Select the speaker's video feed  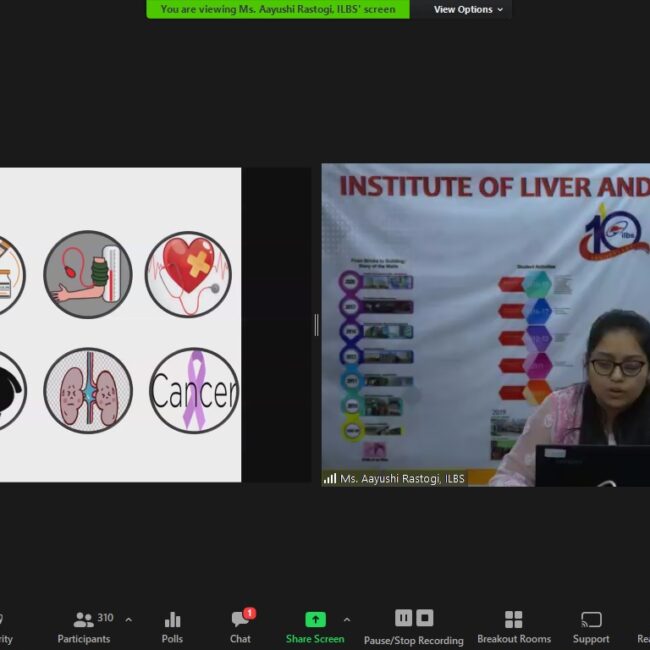(x=486, y=325)
